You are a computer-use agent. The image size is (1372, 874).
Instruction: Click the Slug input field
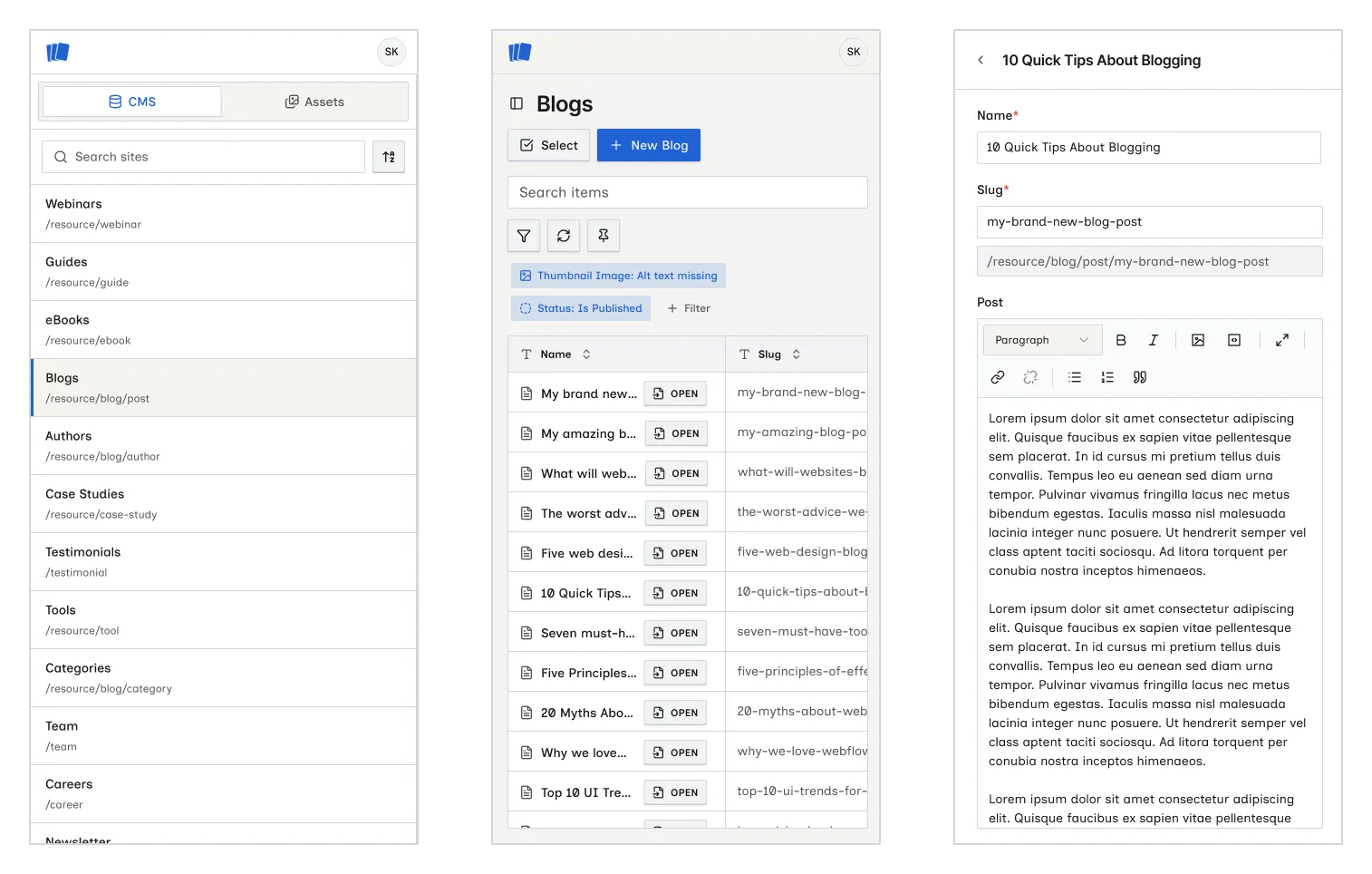click(1149, 222)
